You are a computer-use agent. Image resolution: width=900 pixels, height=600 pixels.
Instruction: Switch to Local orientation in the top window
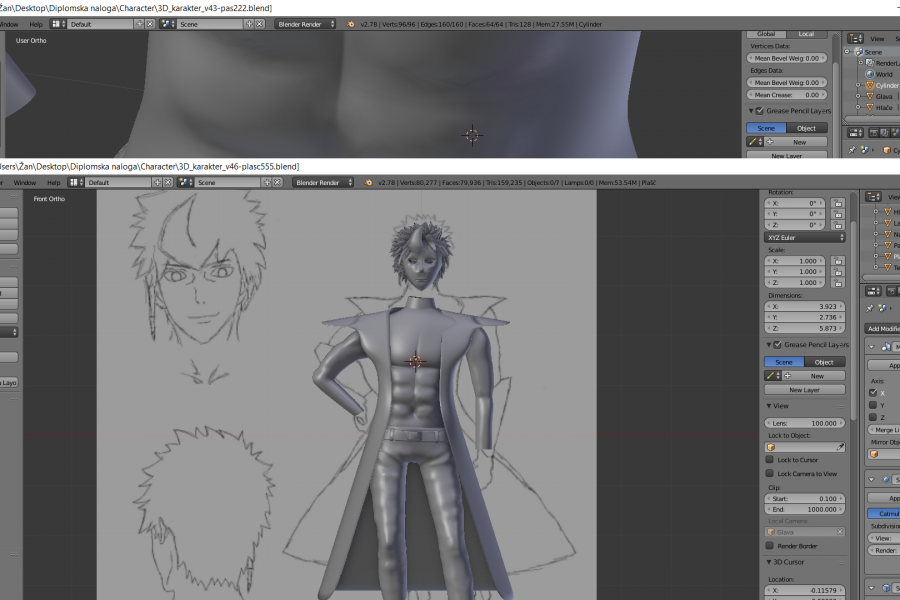[806, 34]
